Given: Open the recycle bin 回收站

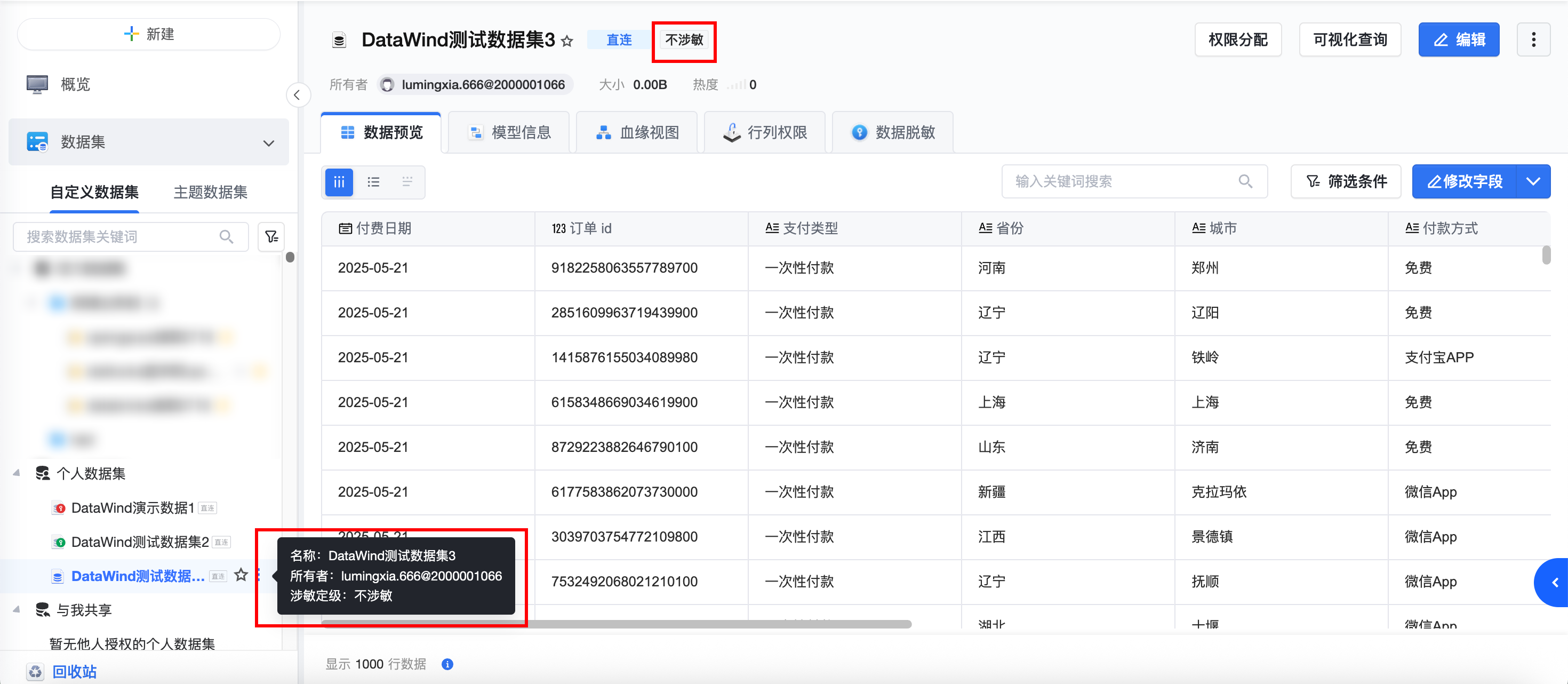Looking at the screenshot, I should point(74,671).
